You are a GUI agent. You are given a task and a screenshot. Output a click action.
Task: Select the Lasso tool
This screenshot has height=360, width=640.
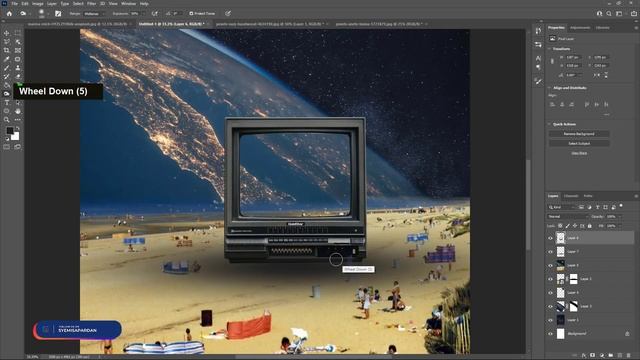(x=7, y=42)
